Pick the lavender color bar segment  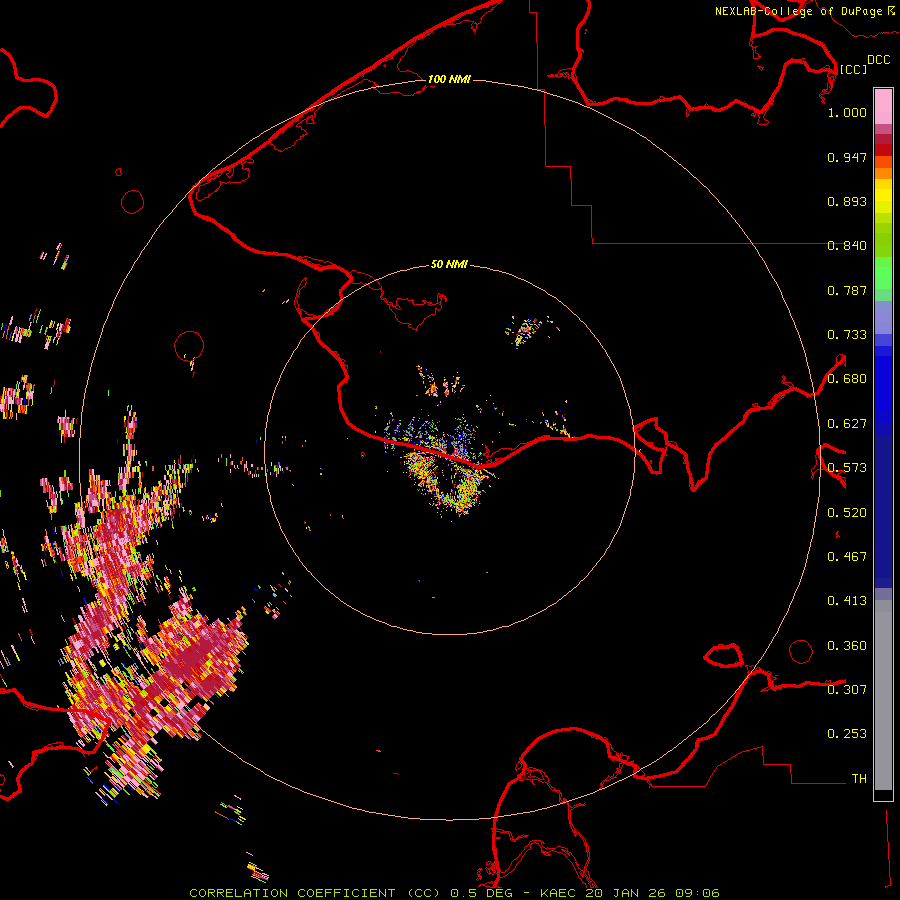coord(883,317)
